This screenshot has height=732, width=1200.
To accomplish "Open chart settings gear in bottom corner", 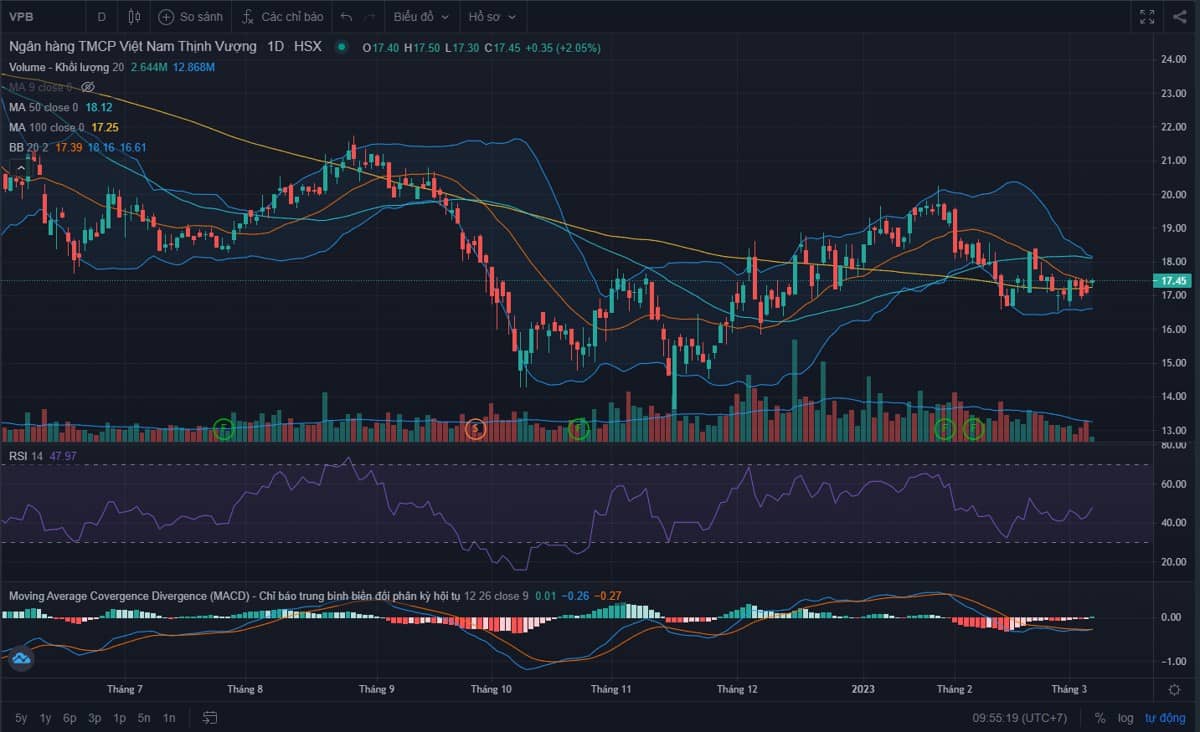I will click(x=1175, y=689).
